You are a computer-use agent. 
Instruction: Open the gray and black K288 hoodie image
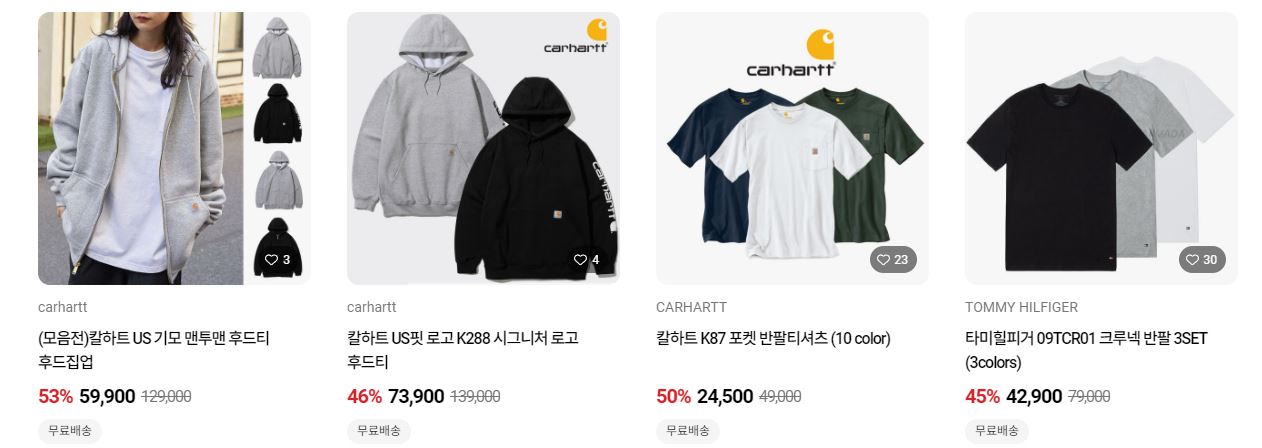pyautogui.click(x=483, y=148)
